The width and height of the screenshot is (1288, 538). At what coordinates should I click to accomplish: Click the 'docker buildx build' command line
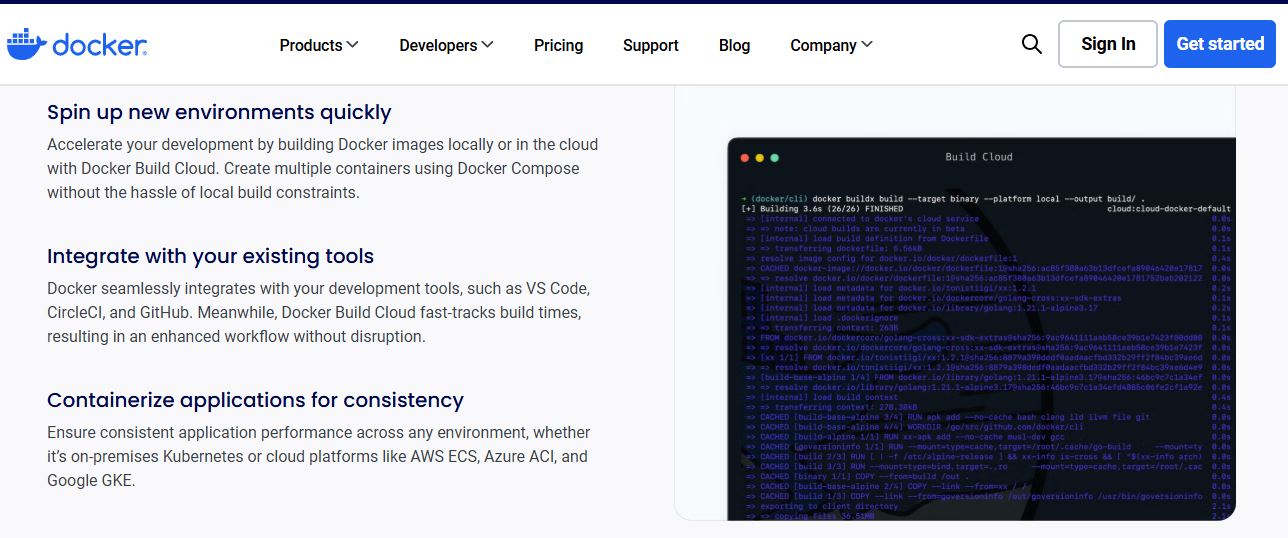pyautogui.click(x=943, y=199)
